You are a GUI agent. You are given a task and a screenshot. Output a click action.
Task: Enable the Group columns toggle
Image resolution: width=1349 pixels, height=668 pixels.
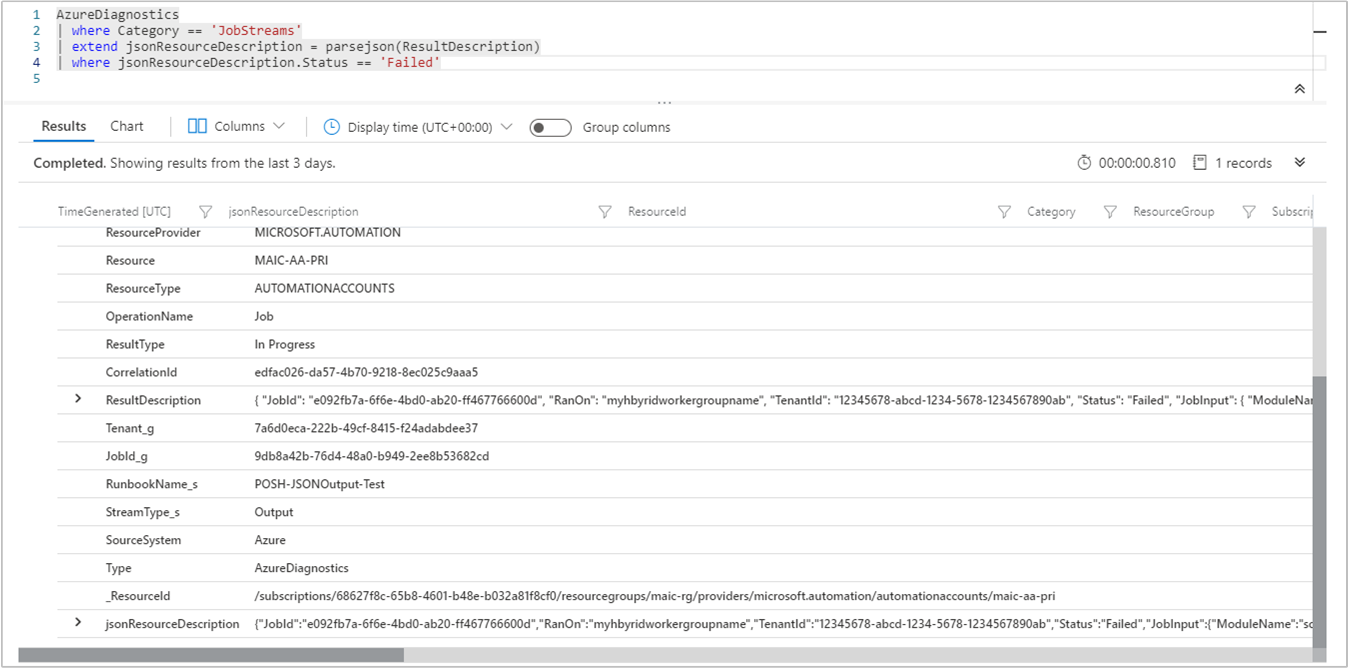point(551,127)
